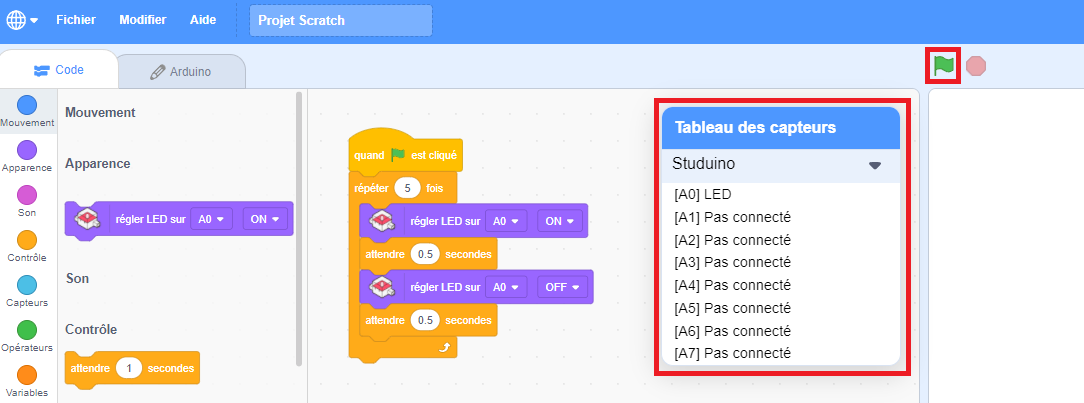Image resolution: width=1084 pixels, height=403 pixels.
Task: Click the répéter count value 5
Action: pyautogui.click(x=407, y=187)
